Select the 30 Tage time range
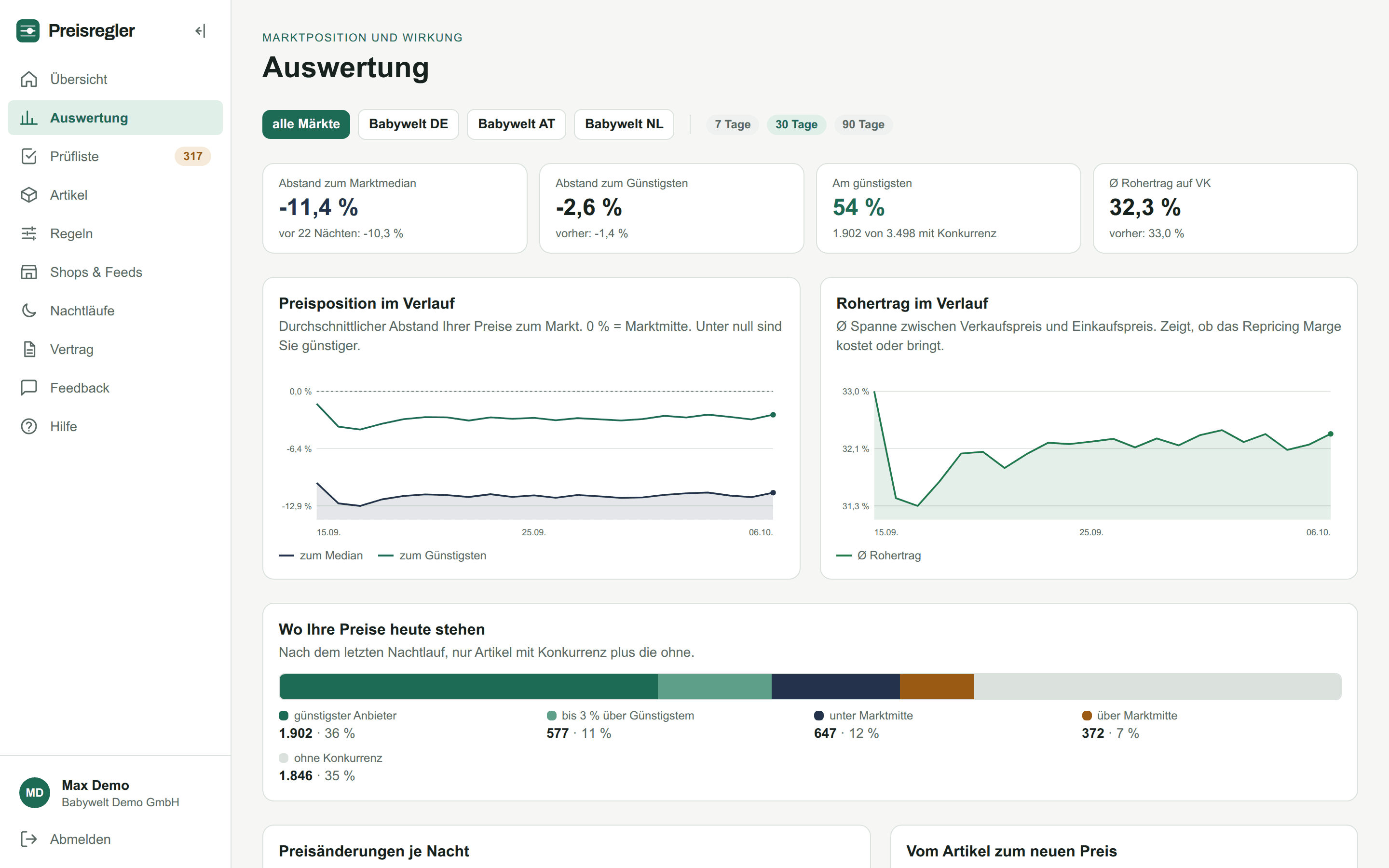 796,124
